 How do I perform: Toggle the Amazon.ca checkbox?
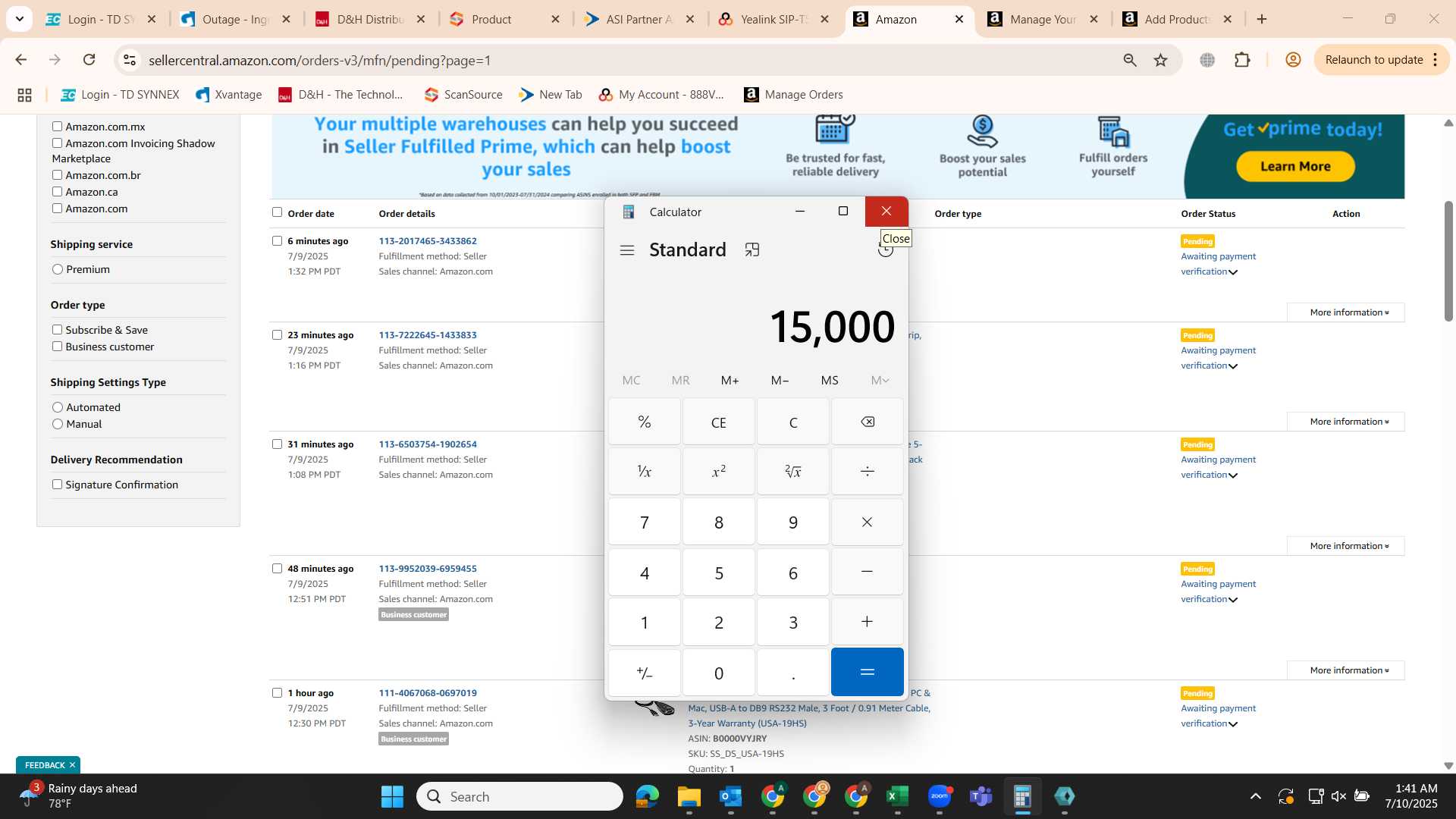(x=57, y=192)
